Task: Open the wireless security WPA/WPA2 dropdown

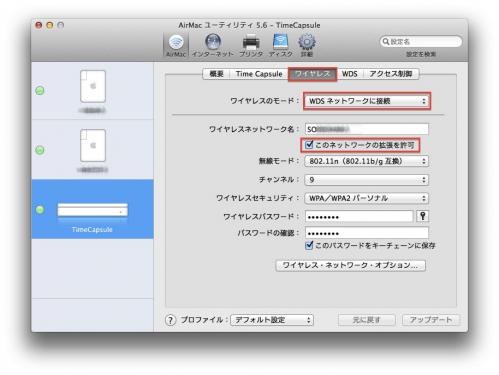Action: click(x=367, y=198)
